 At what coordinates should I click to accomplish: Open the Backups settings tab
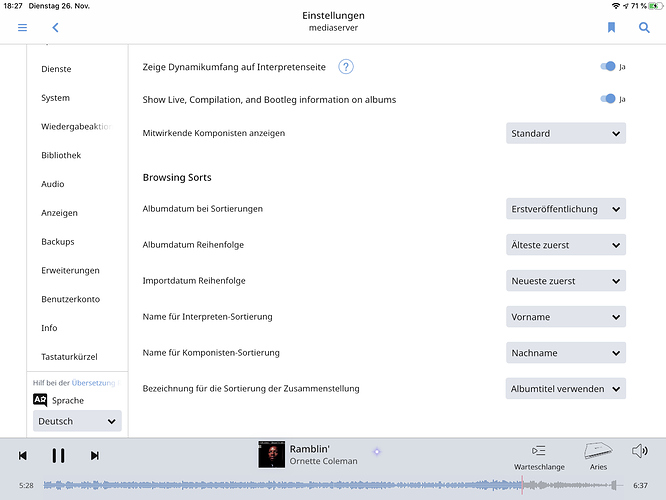point(58,242)
